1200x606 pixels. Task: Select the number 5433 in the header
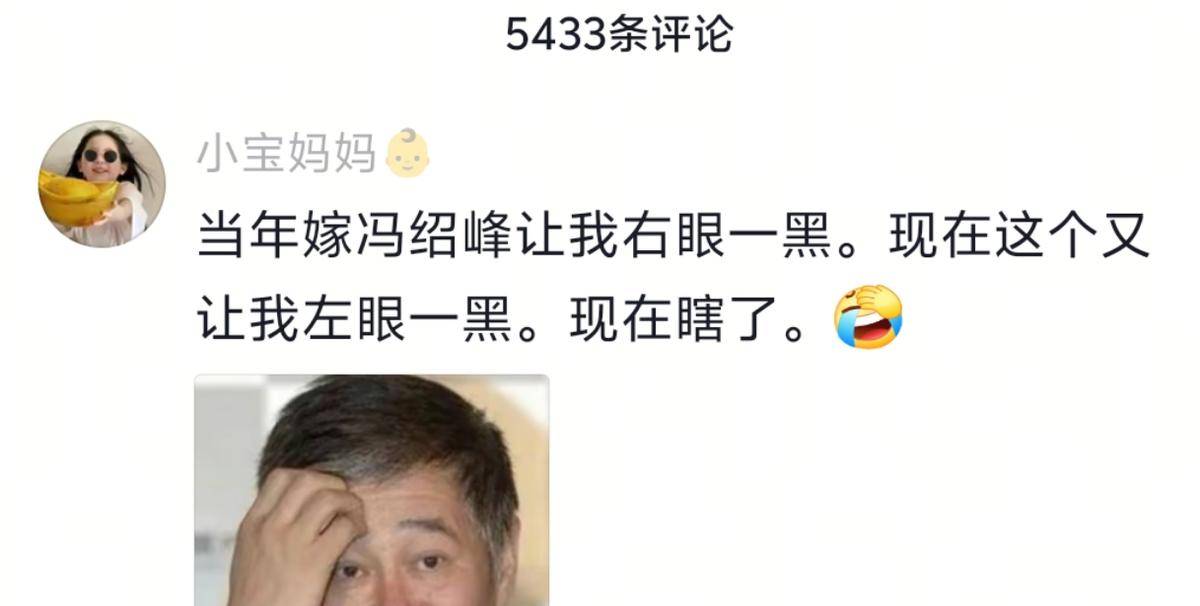557,35
